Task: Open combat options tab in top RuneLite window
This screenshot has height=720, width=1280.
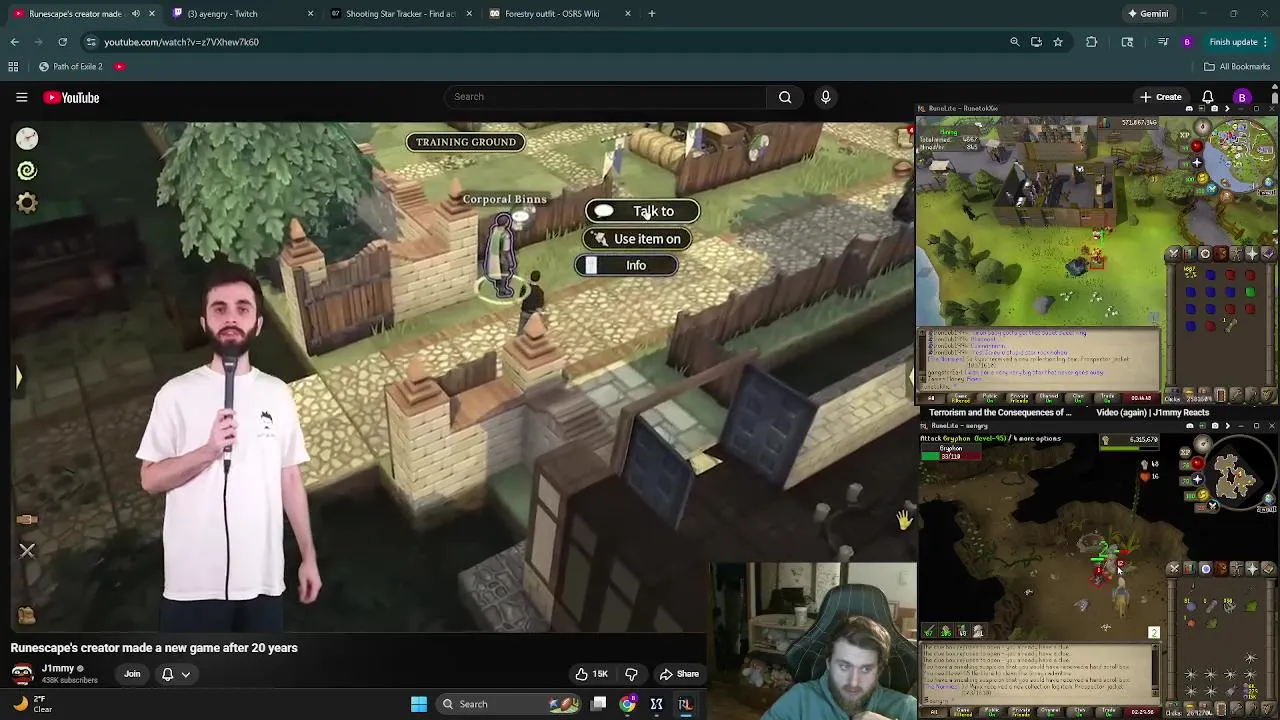Action: tap(1173, 254)
